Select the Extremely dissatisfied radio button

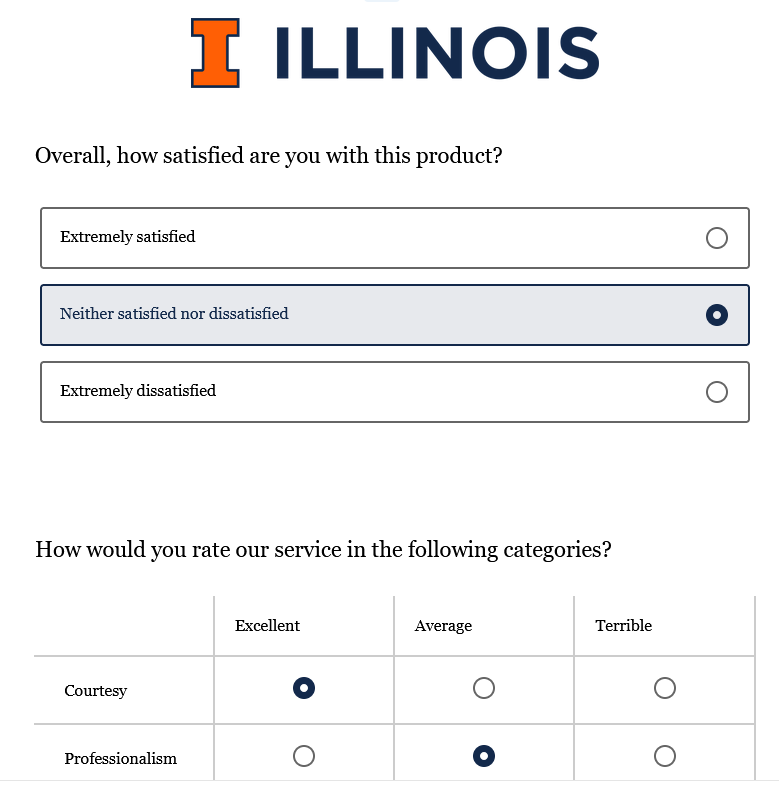click(717, 392)
